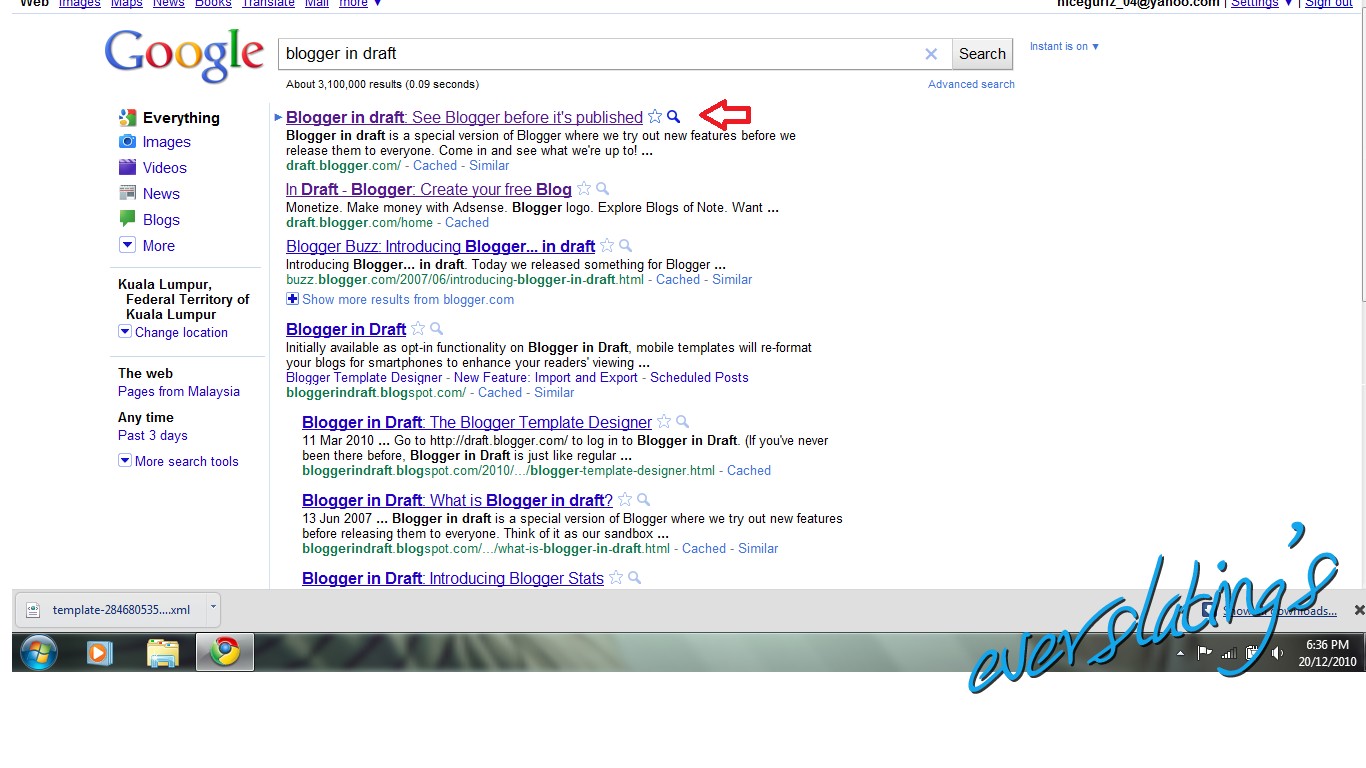This screenshot has height=768, width=1366.
Task: Star the 'What is Blogger in draft?' result
Action: [625, 500]
